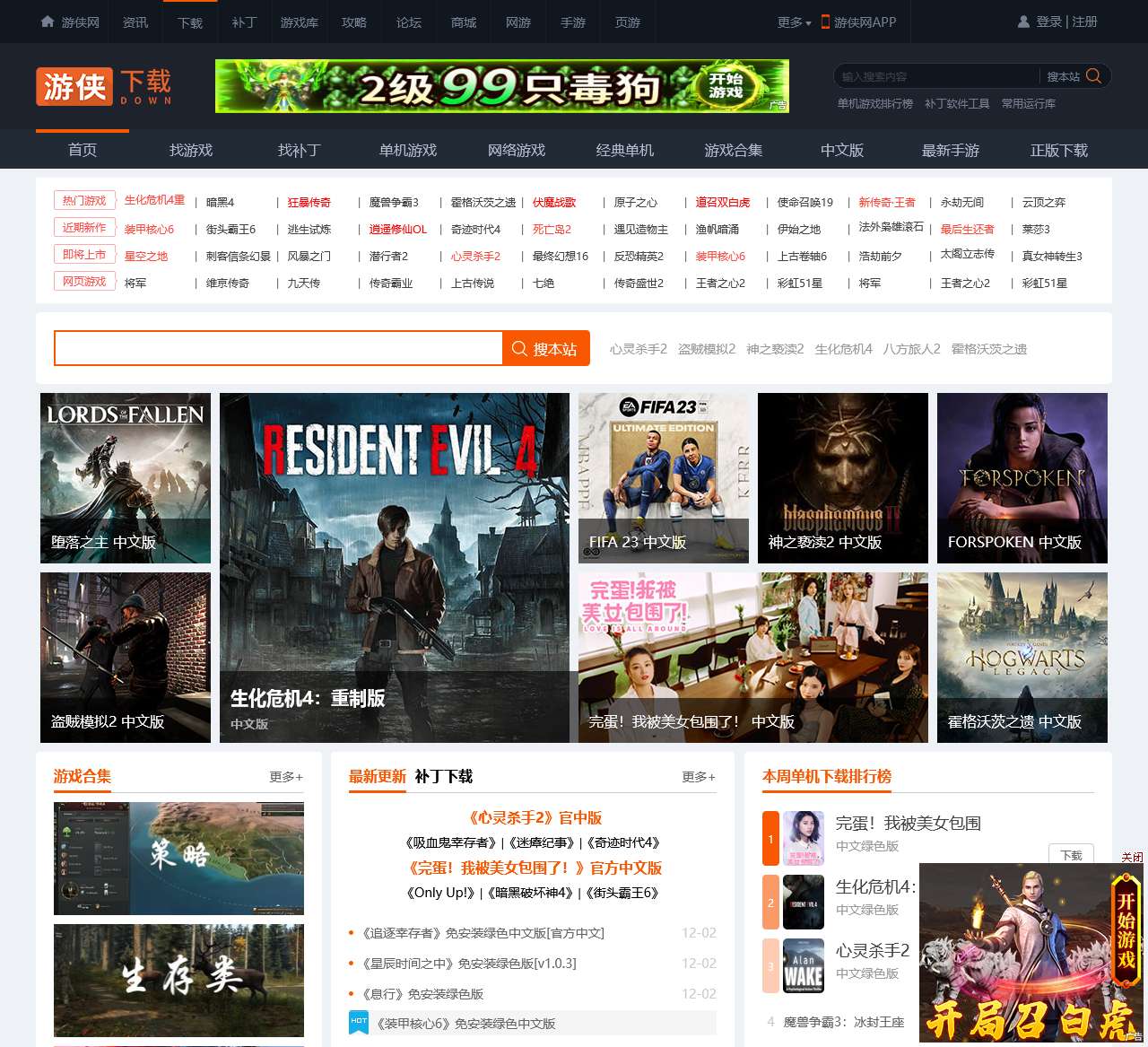The image size is (1148, 1047).
Task: Click the rank 1 badge in download chart
Action: (770, 839)
